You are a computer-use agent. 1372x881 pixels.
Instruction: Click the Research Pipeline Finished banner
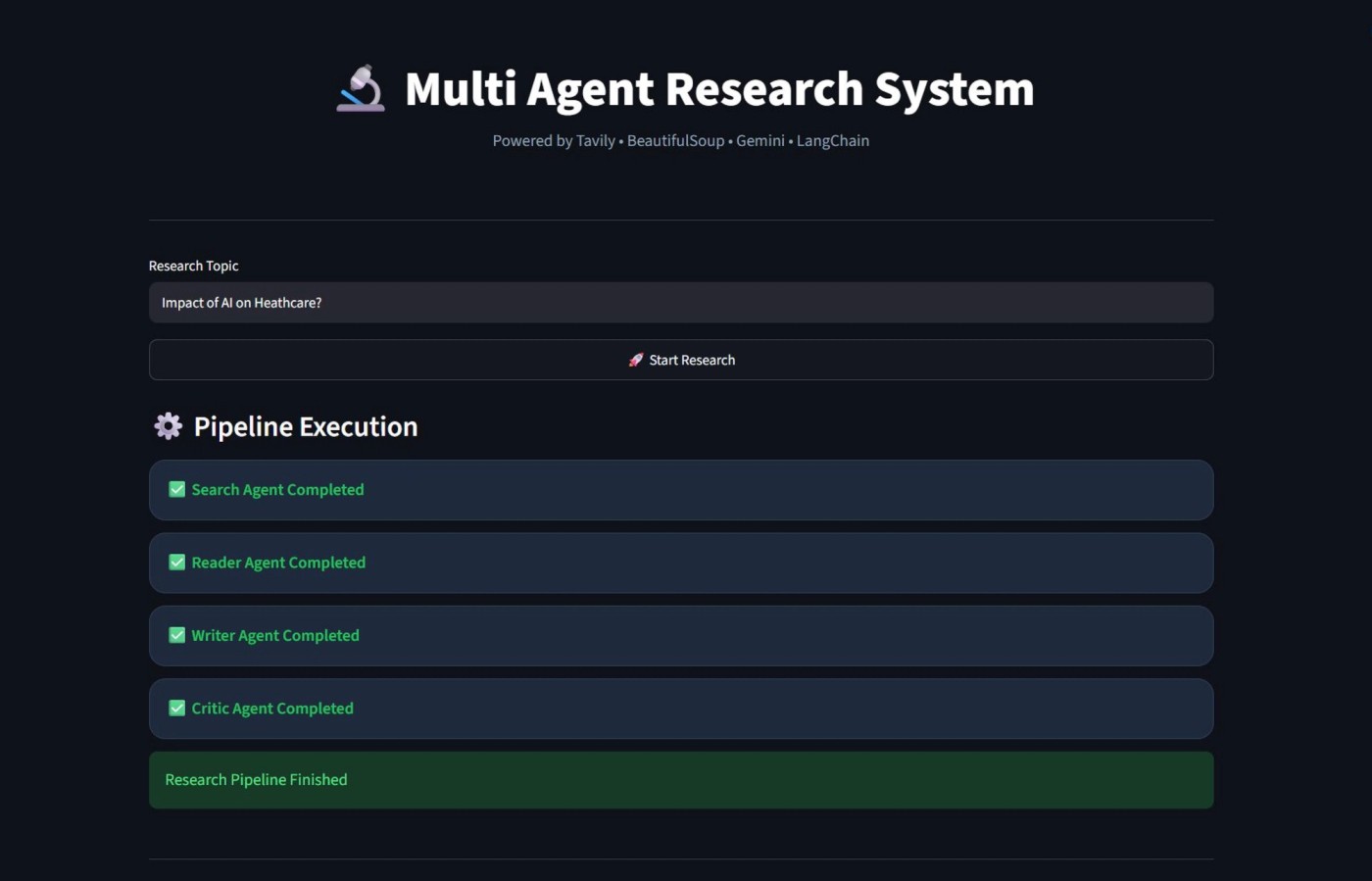coord(681,780)
